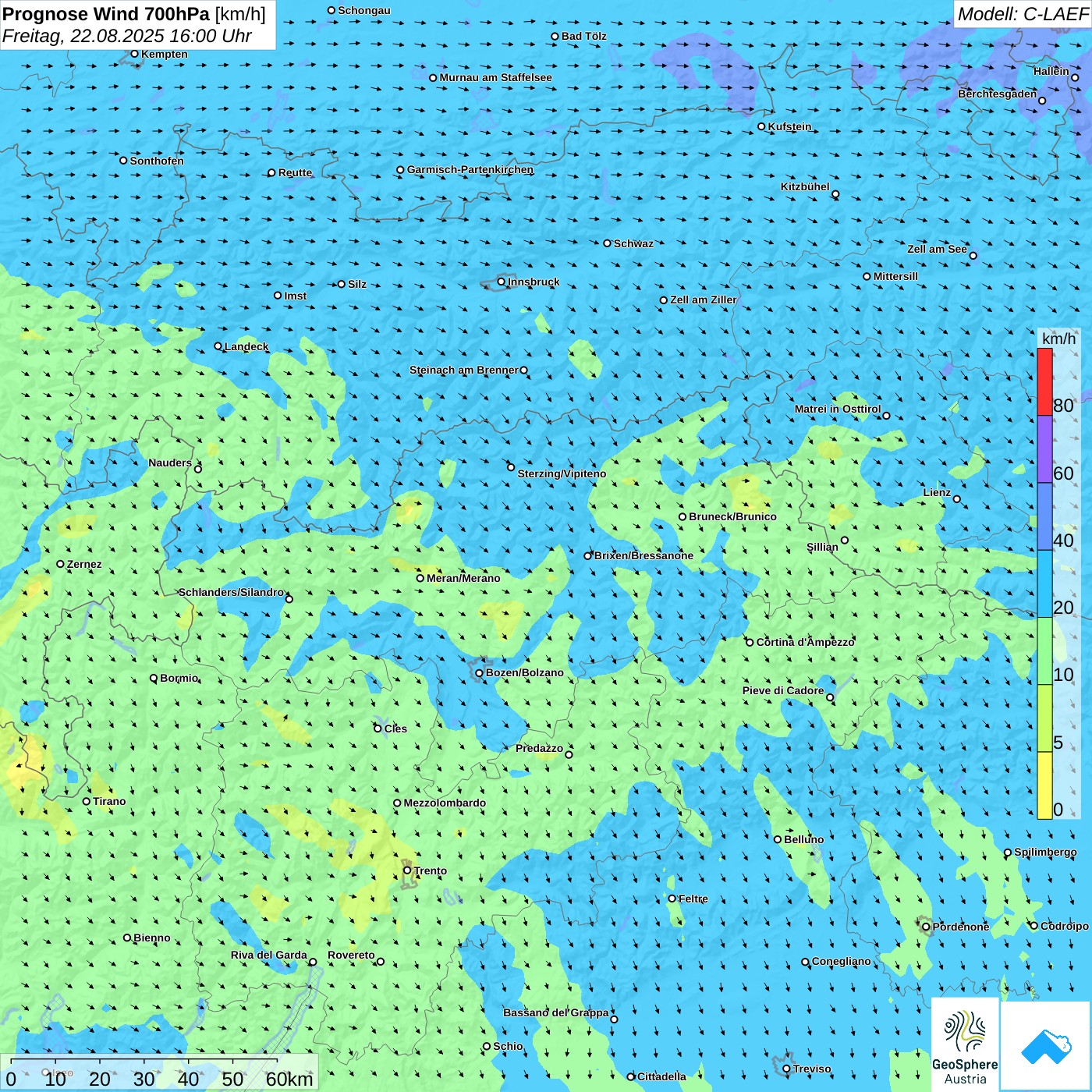Click the 'Bassano del Grappa' label
The width and height of the screenshot is (1092, 1092).
click(x=556, y=1012)
